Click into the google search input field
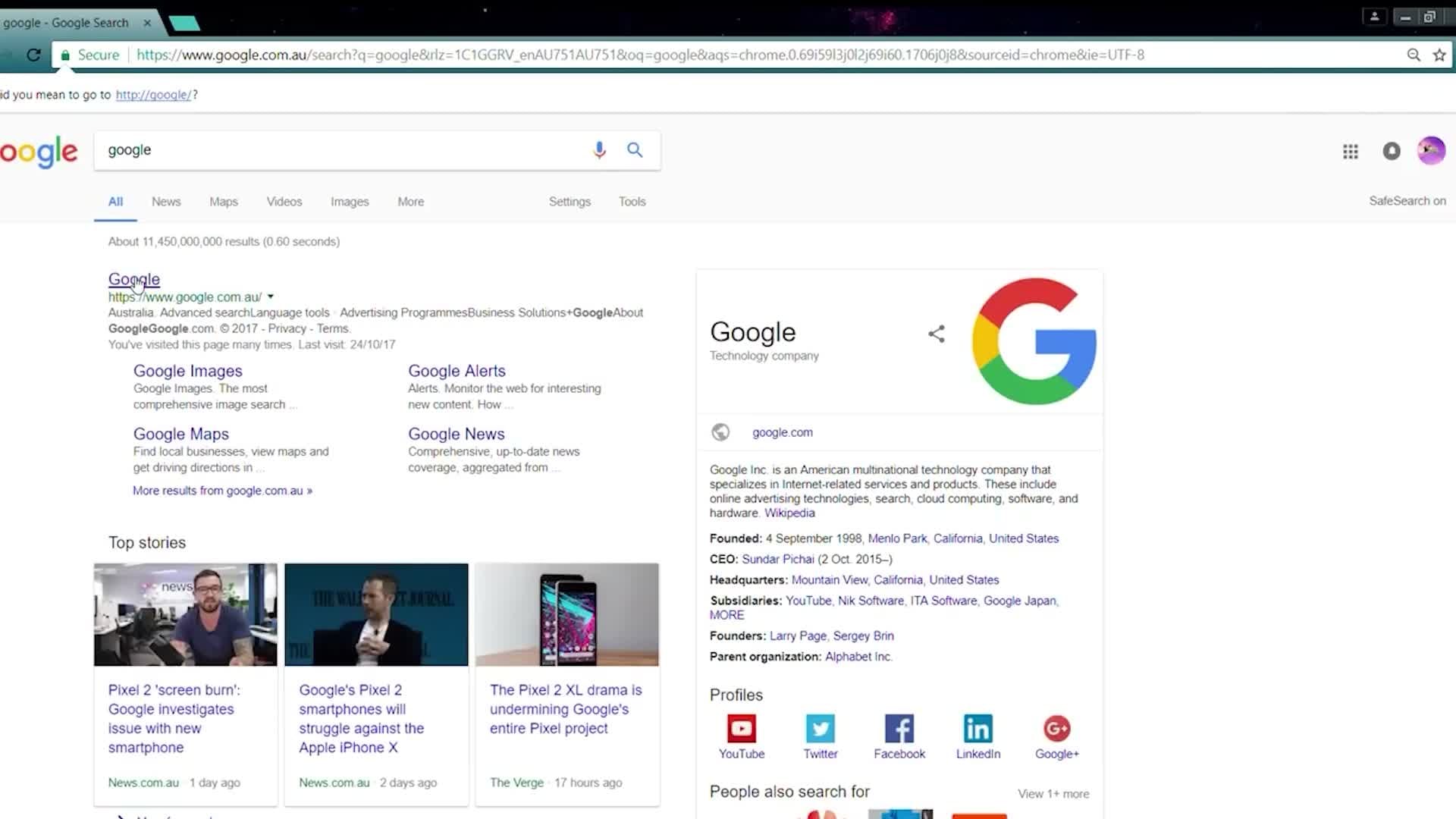Image resolution: width=1456 pixels, height=819 pixels. pyautogui.click(x=341, y=150)
